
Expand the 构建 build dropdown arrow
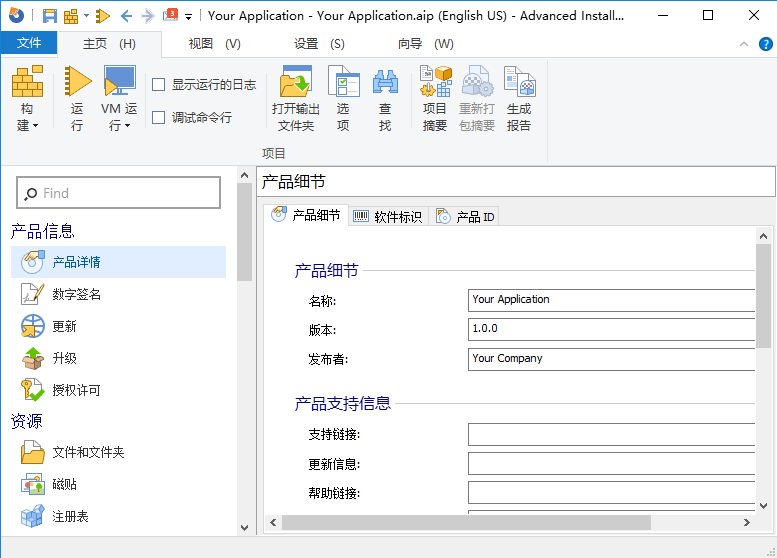coord(35,126)
